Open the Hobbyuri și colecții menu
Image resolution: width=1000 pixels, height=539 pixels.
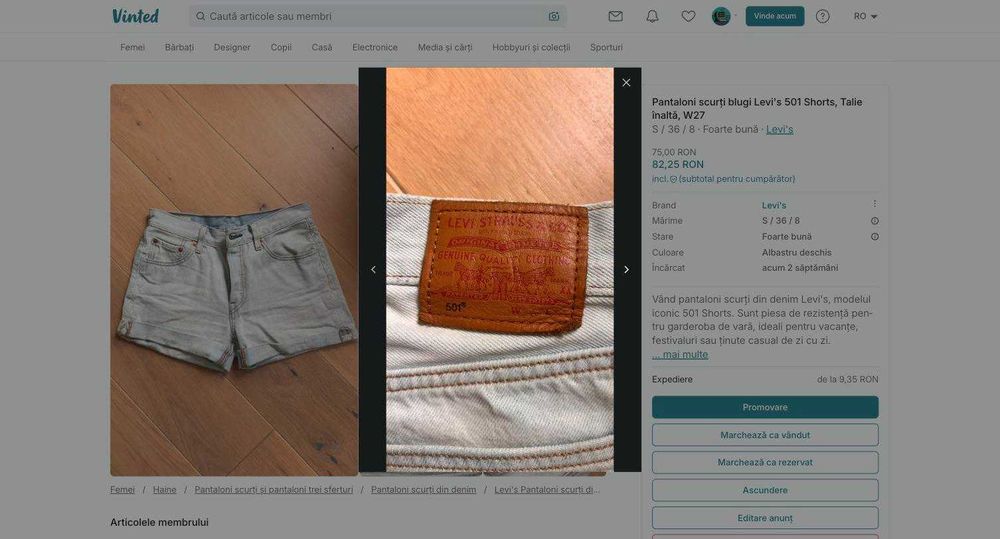(531, 47)
